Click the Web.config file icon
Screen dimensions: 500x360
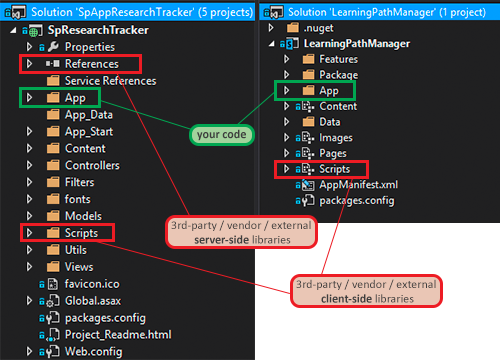pyautogui.click(x=53, y=352)
